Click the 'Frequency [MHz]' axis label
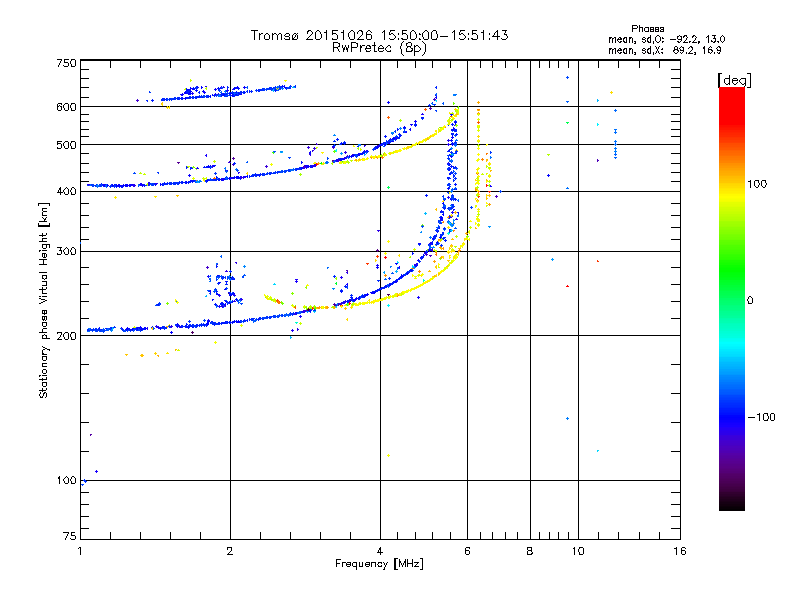The height and width of the screenshot is (600, 800). 379,564
